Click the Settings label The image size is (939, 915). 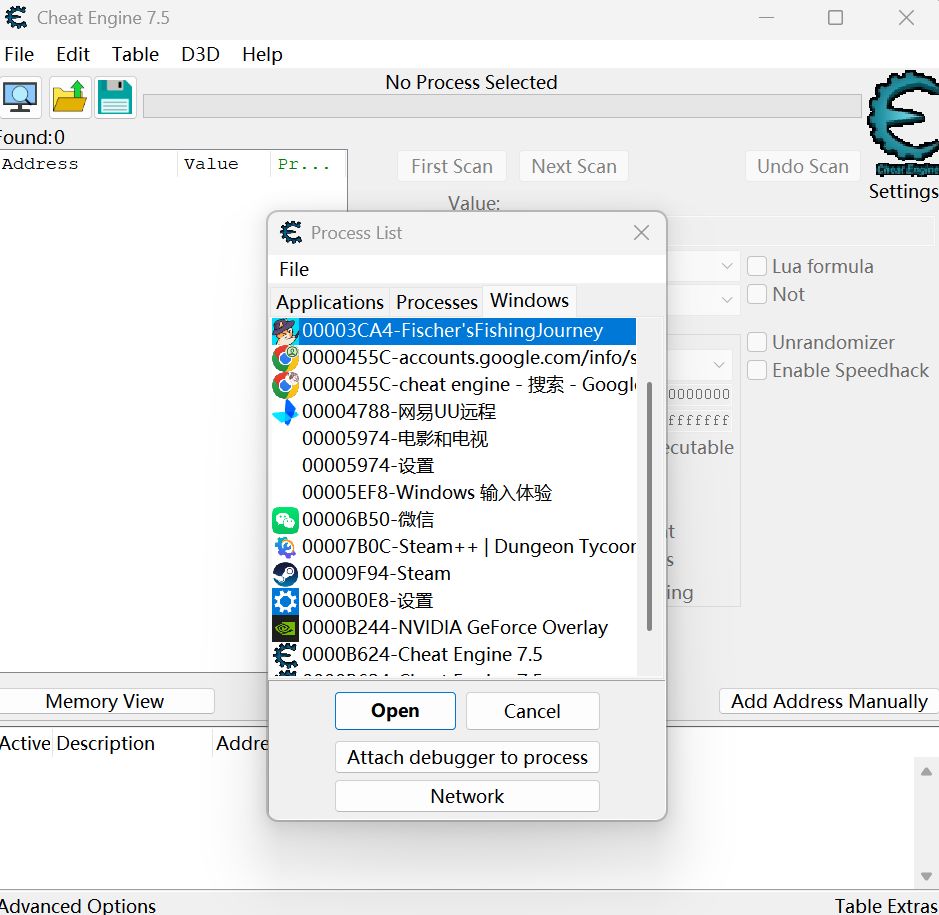pos(903,191)
